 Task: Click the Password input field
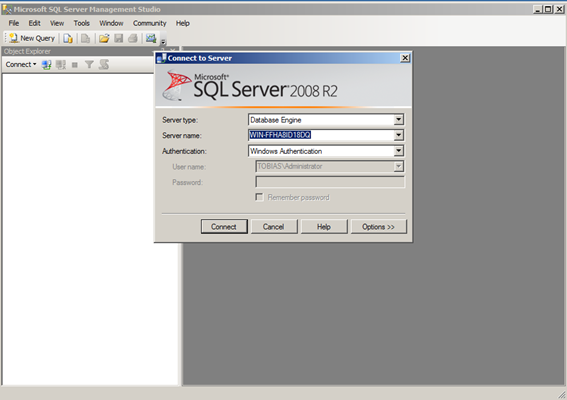click(330, 182)
